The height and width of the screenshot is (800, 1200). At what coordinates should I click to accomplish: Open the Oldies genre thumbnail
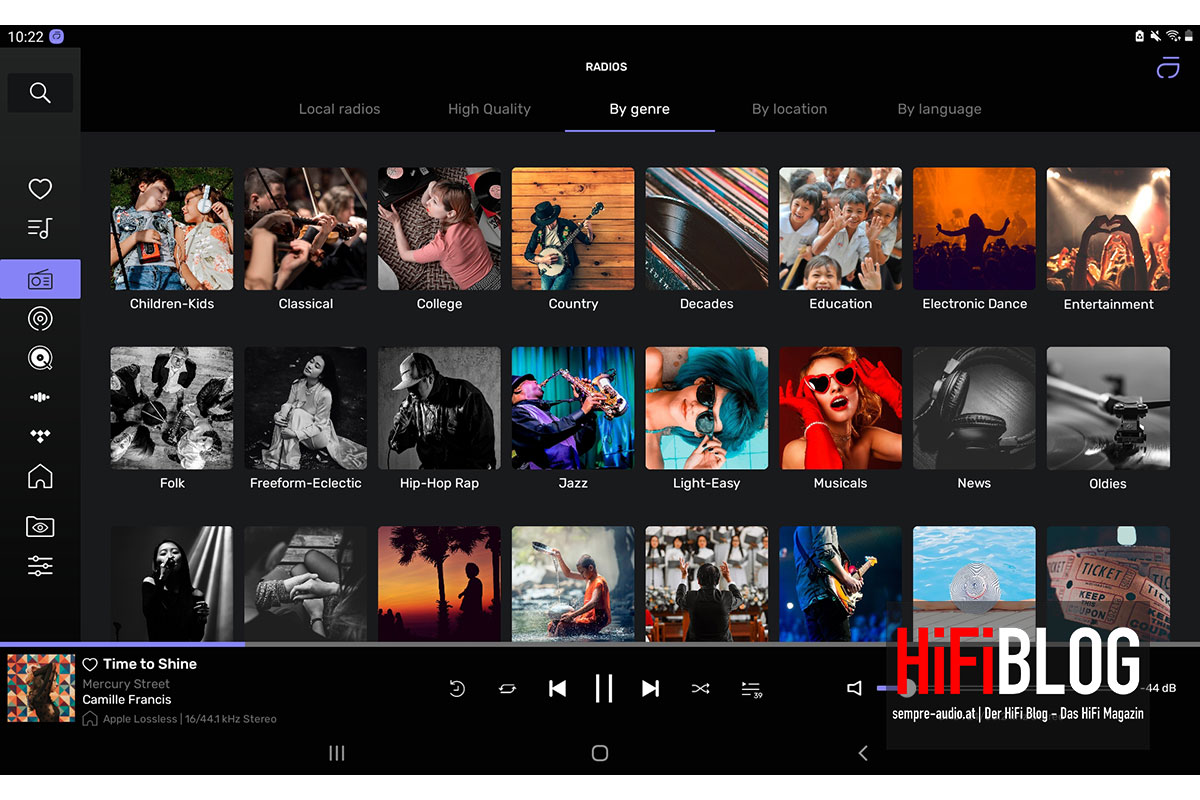[1108, 408]
